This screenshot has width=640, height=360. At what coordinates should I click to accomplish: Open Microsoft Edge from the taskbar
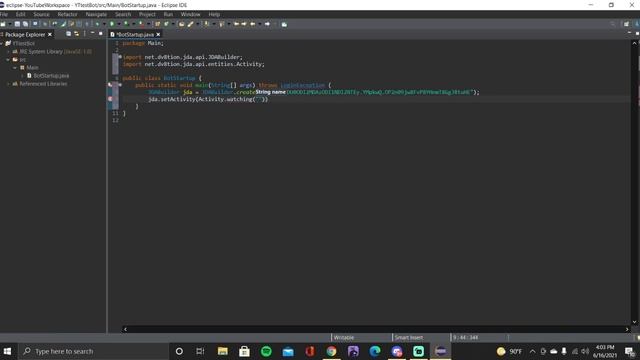tap(375, 351)
